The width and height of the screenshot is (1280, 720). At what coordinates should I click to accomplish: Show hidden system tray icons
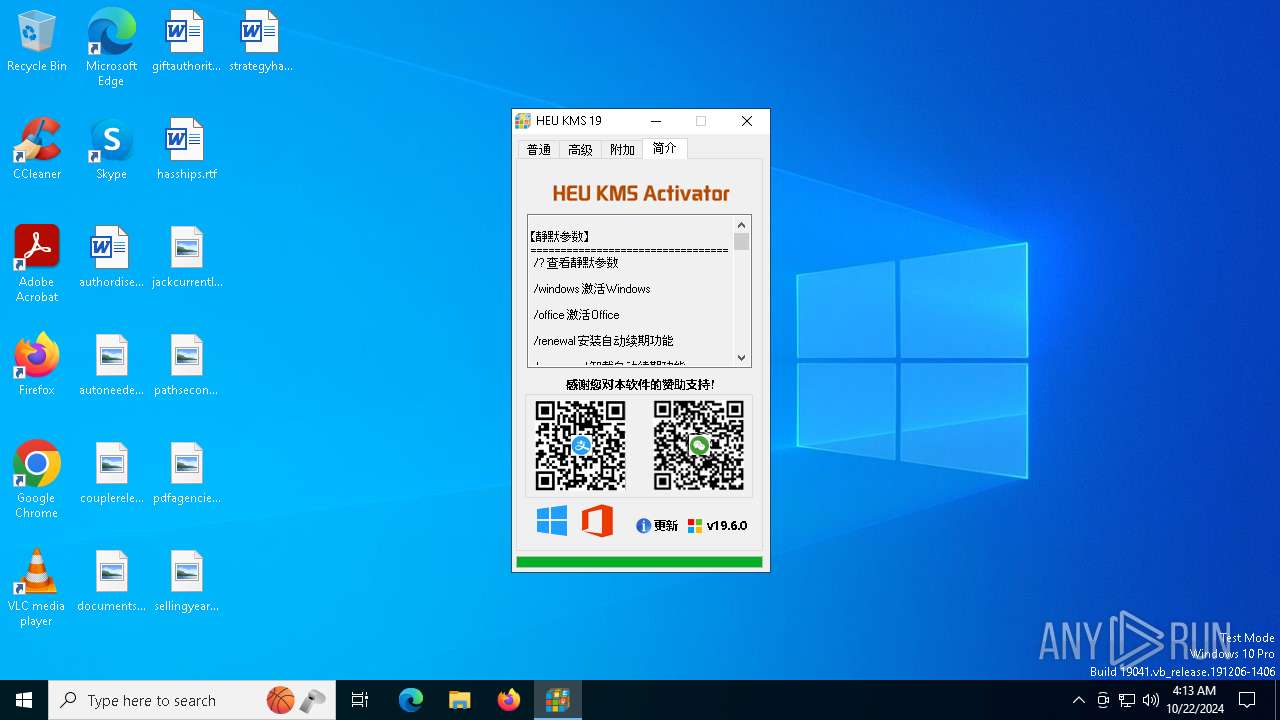(x=1078, y=700)
